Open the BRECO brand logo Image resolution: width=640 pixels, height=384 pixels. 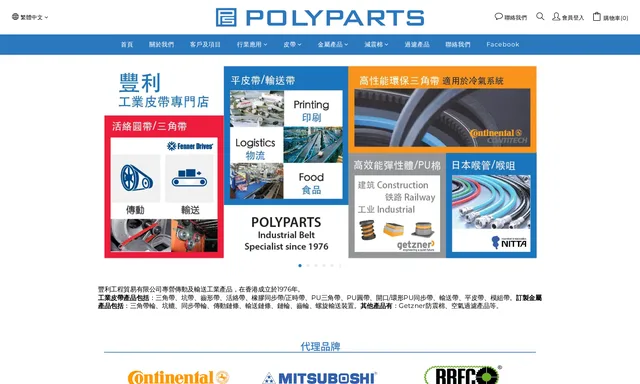point(463,375)
